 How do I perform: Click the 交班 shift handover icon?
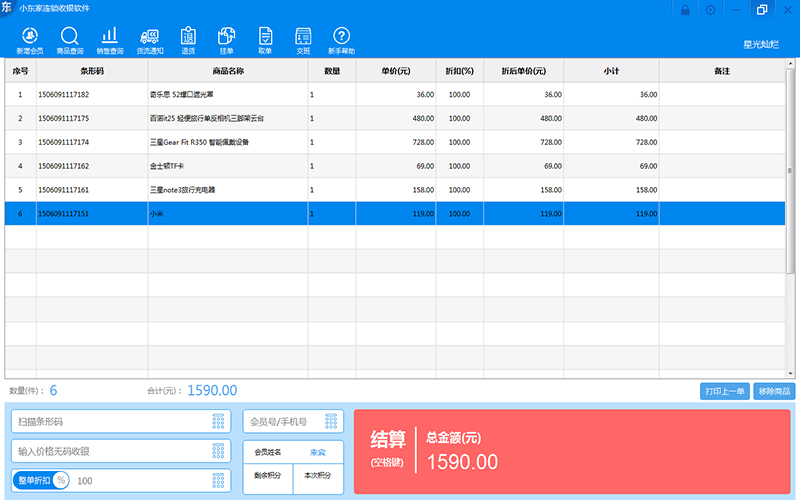[x=303, y=38]
